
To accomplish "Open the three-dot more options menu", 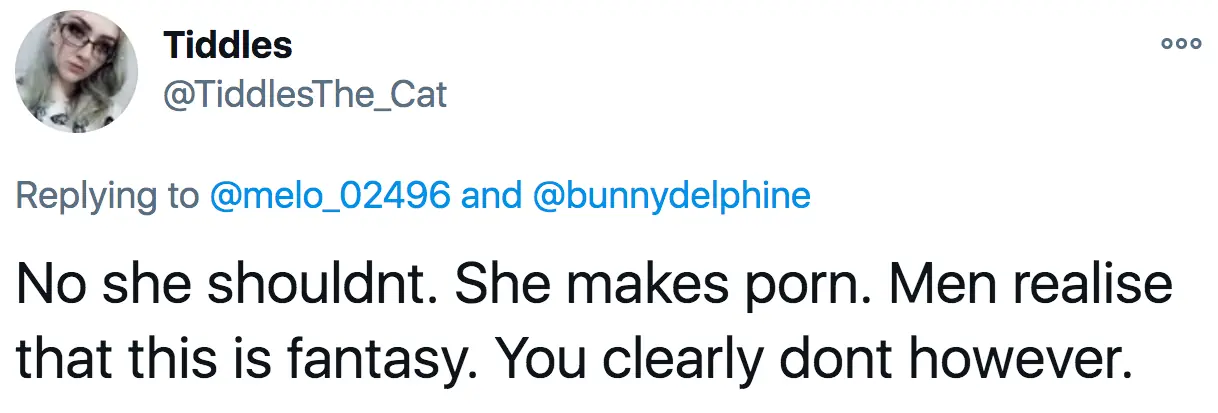I will click(x=1178, y=45).
